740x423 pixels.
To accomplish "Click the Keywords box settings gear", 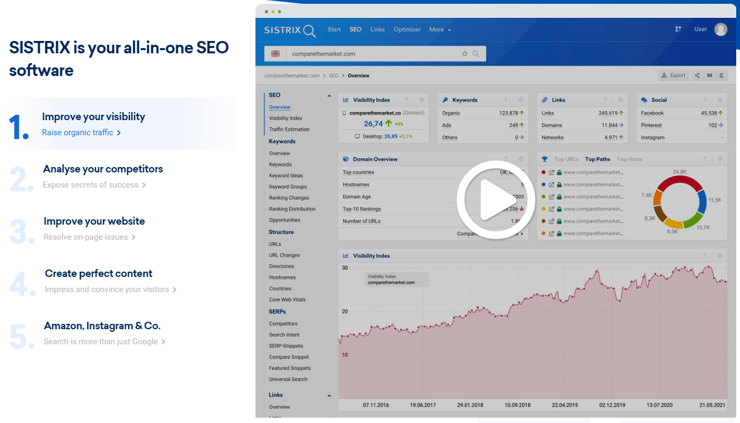I will pyautogui.click(x=521, y=100).
